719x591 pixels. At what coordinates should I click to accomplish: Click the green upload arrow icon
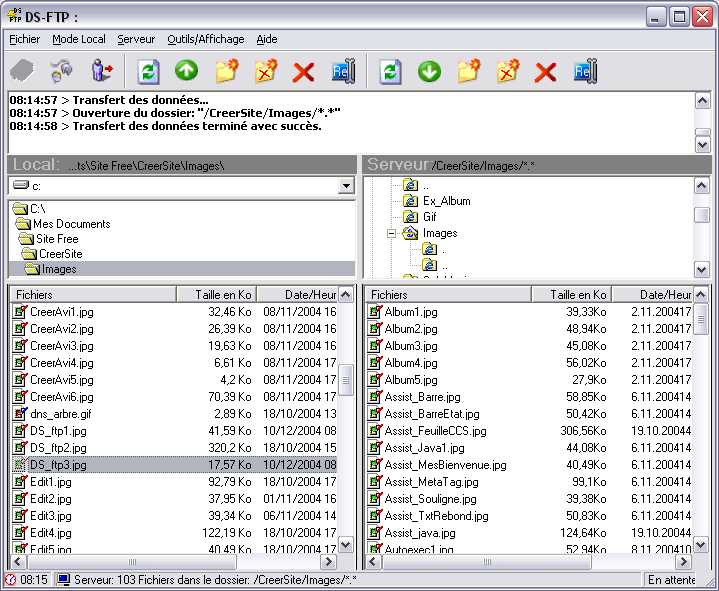(187, 71)
